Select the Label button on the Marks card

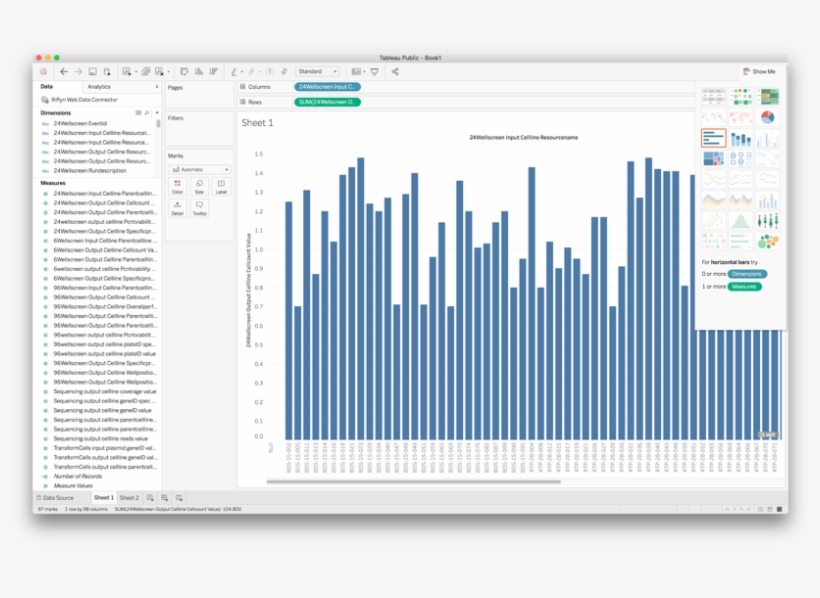click(221, 187)
